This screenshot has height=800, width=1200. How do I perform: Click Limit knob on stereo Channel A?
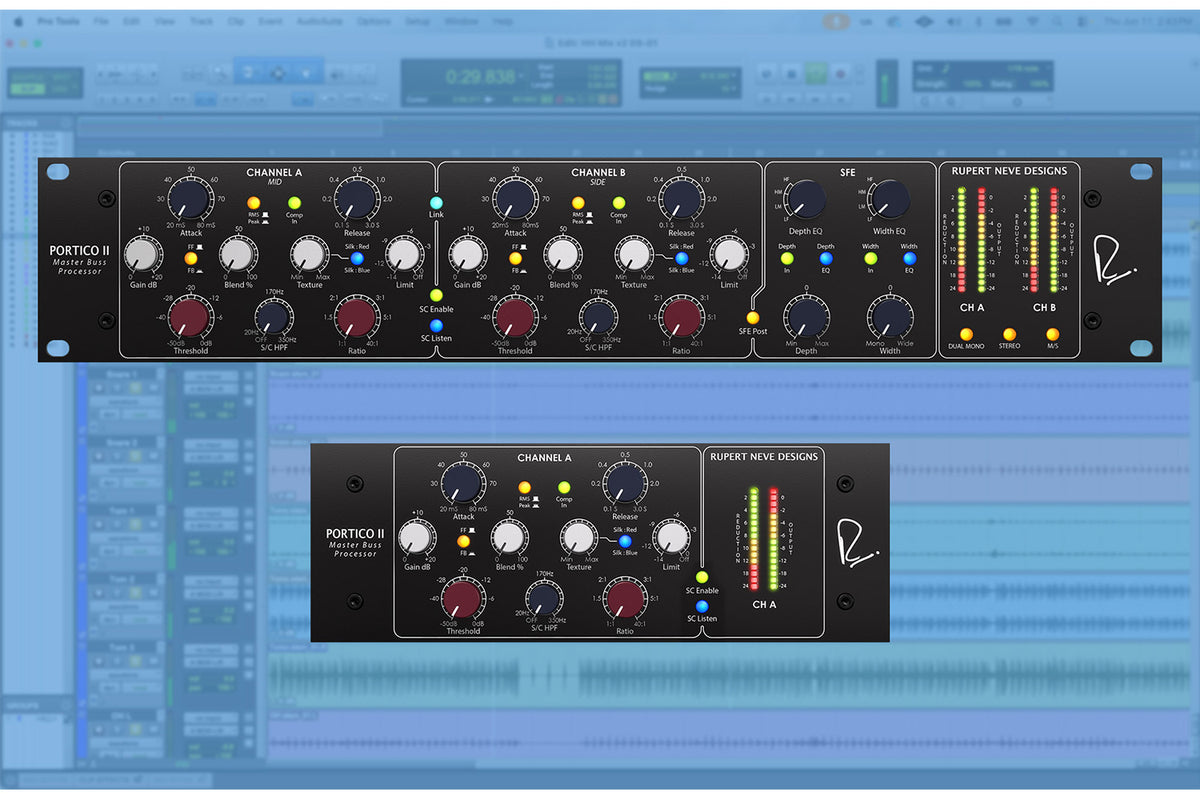[404, 254]
